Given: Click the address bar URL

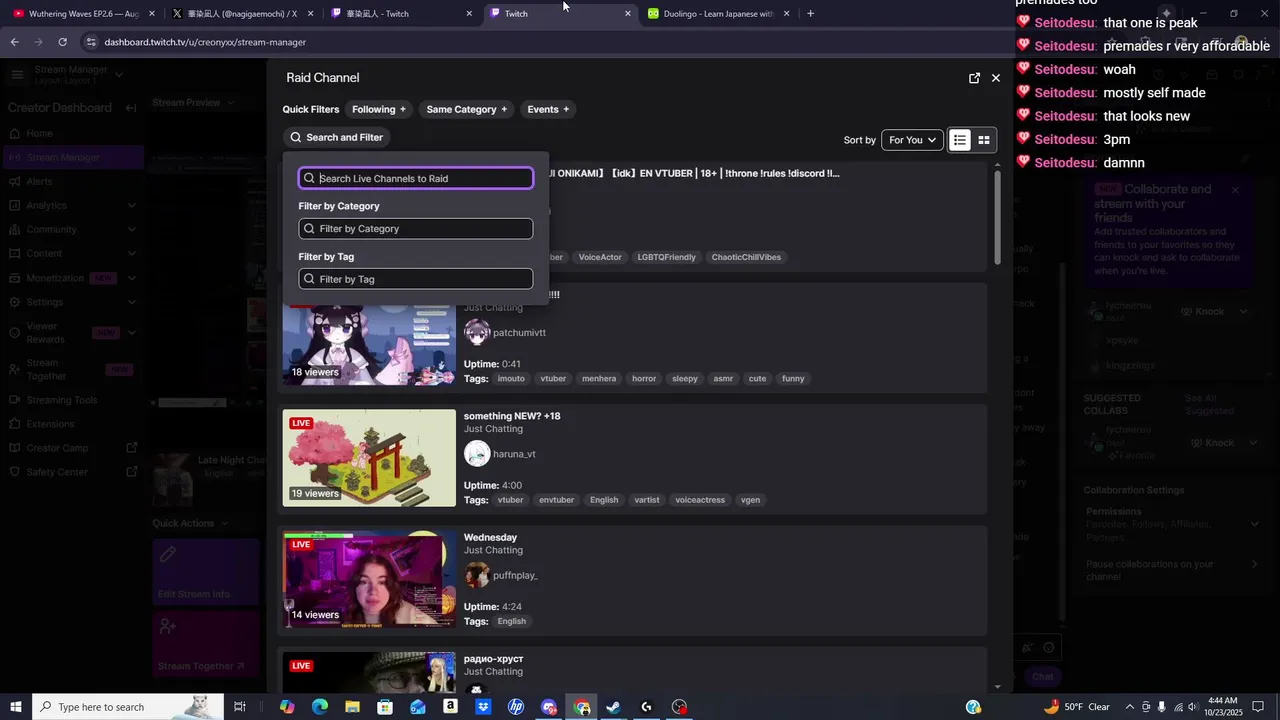Looking at the screenshot, I should 205,42.
